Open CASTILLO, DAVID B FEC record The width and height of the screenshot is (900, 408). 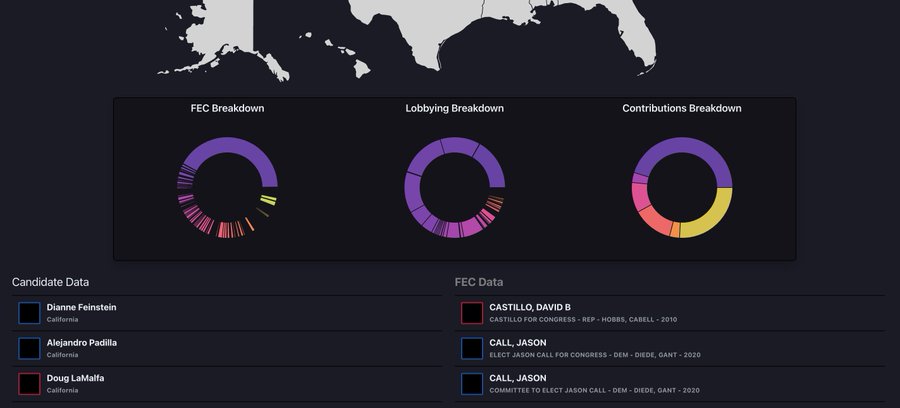point(669,313)
